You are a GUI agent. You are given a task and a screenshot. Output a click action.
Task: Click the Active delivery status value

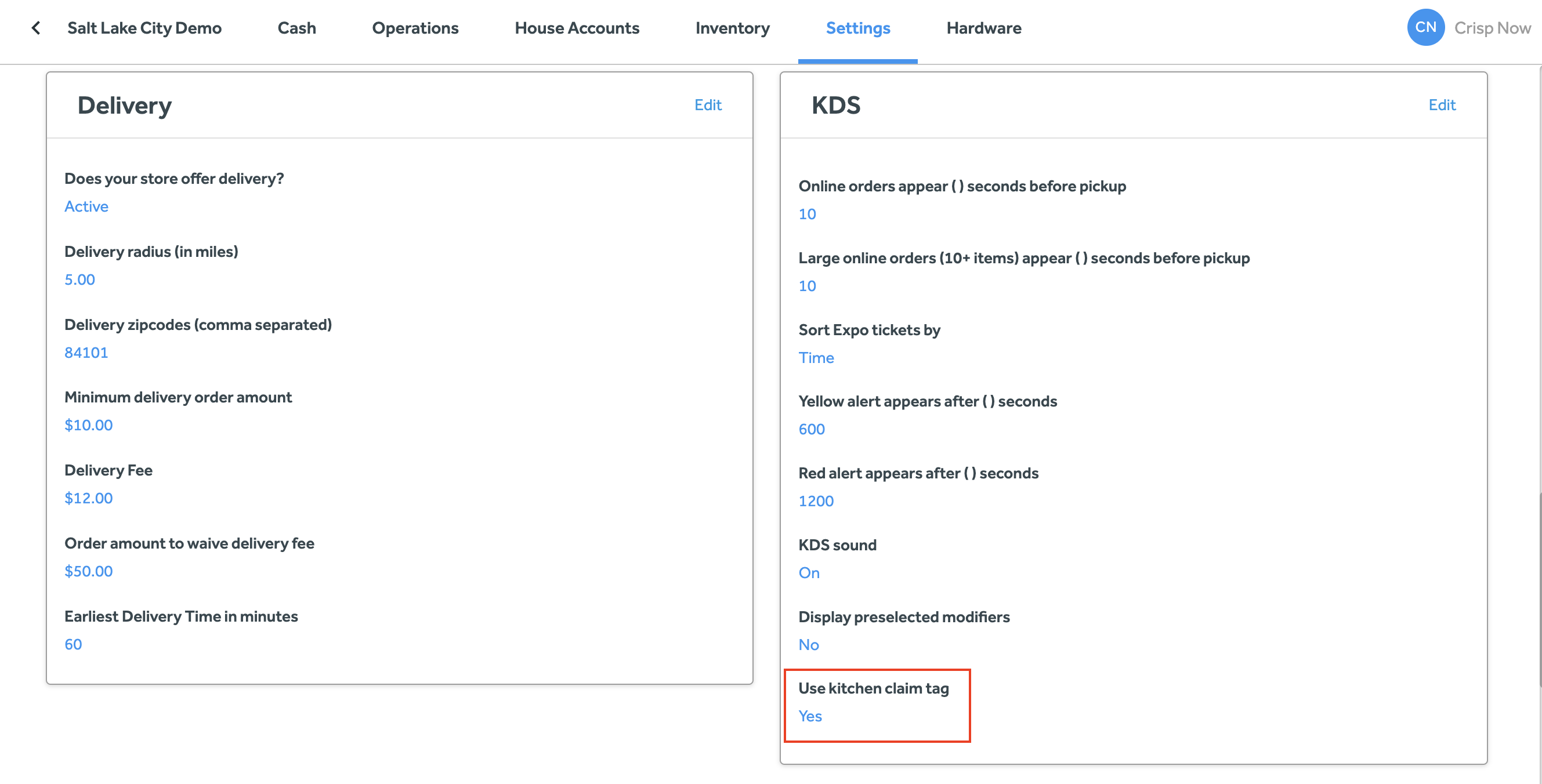(86, 206)
